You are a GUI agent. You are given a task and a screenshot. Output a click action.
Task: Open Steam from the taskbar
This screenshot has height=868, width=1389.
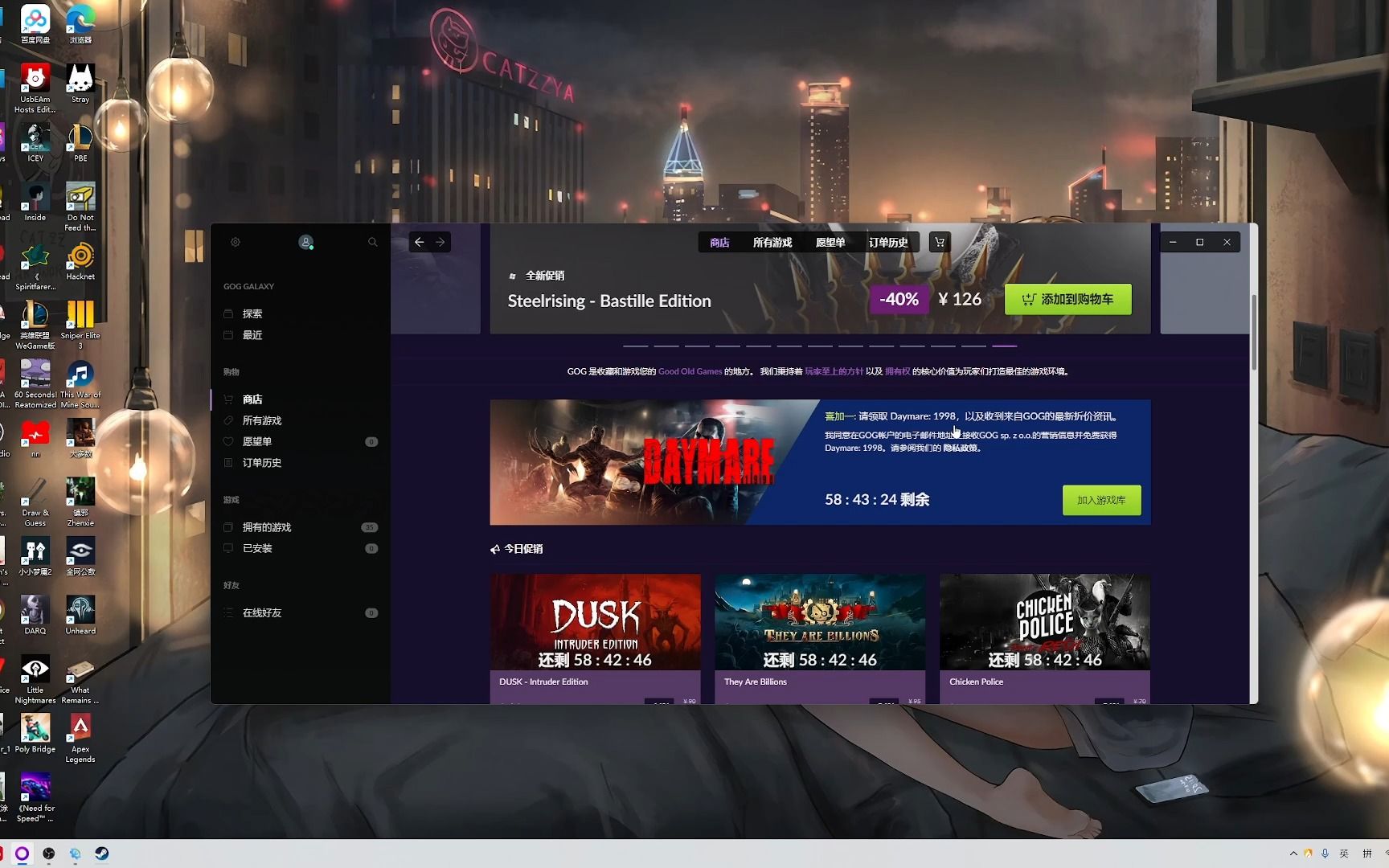click(102, 854)
